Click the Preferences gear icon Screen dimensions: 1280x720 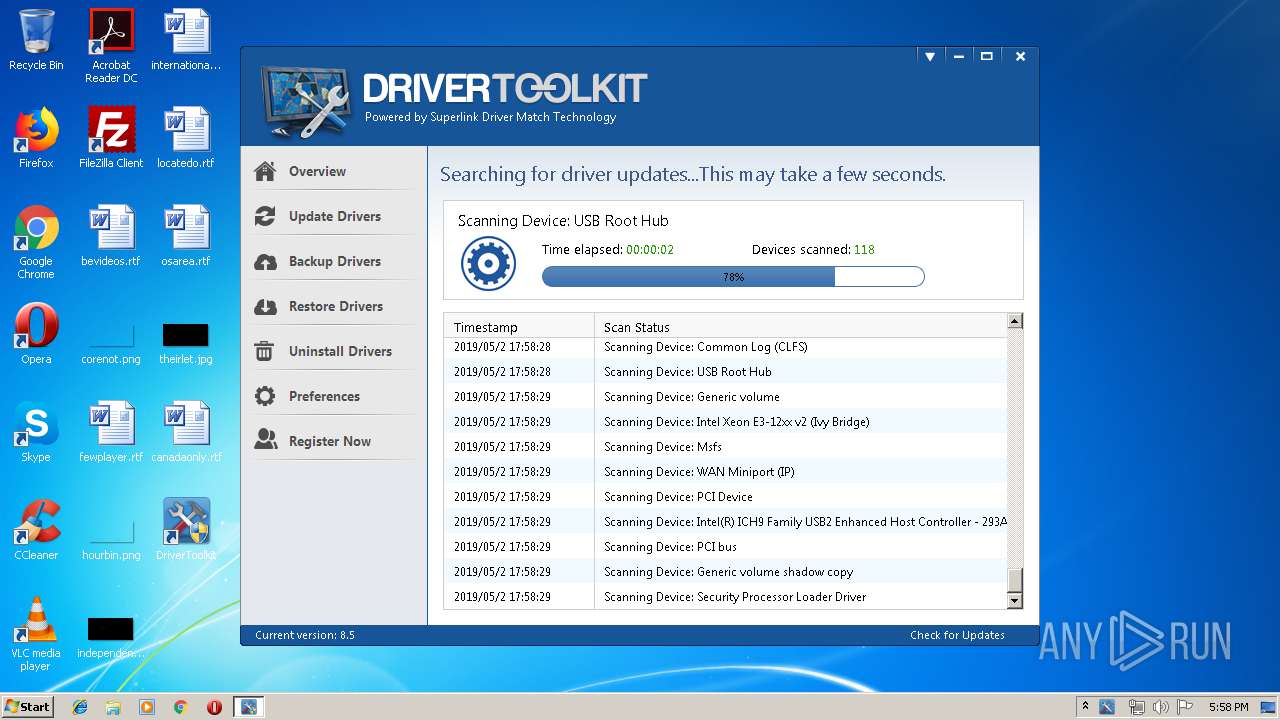coord(265,396)
